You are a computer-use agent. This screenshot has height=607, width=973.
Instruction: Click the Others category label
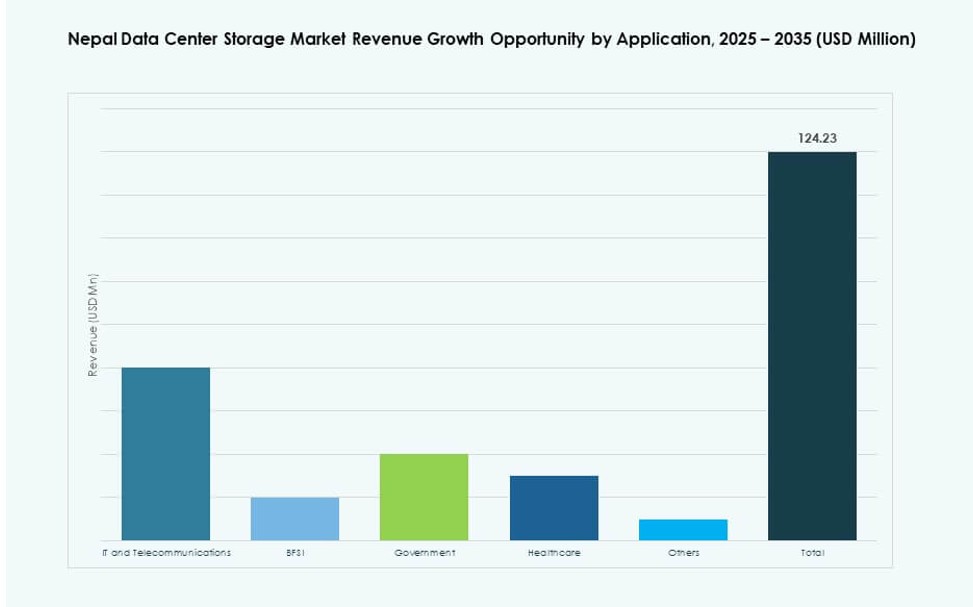[686, 551]
